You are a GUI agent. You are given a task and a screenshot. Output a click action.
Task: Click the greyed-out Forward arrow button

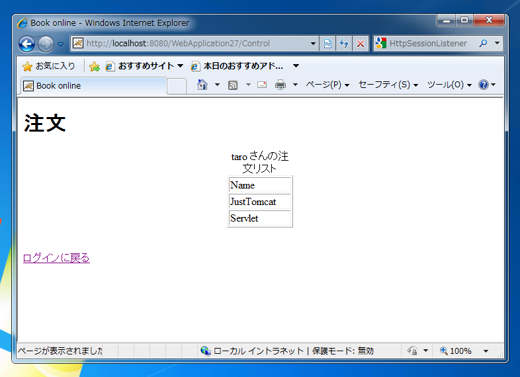[x=46, y=44]
